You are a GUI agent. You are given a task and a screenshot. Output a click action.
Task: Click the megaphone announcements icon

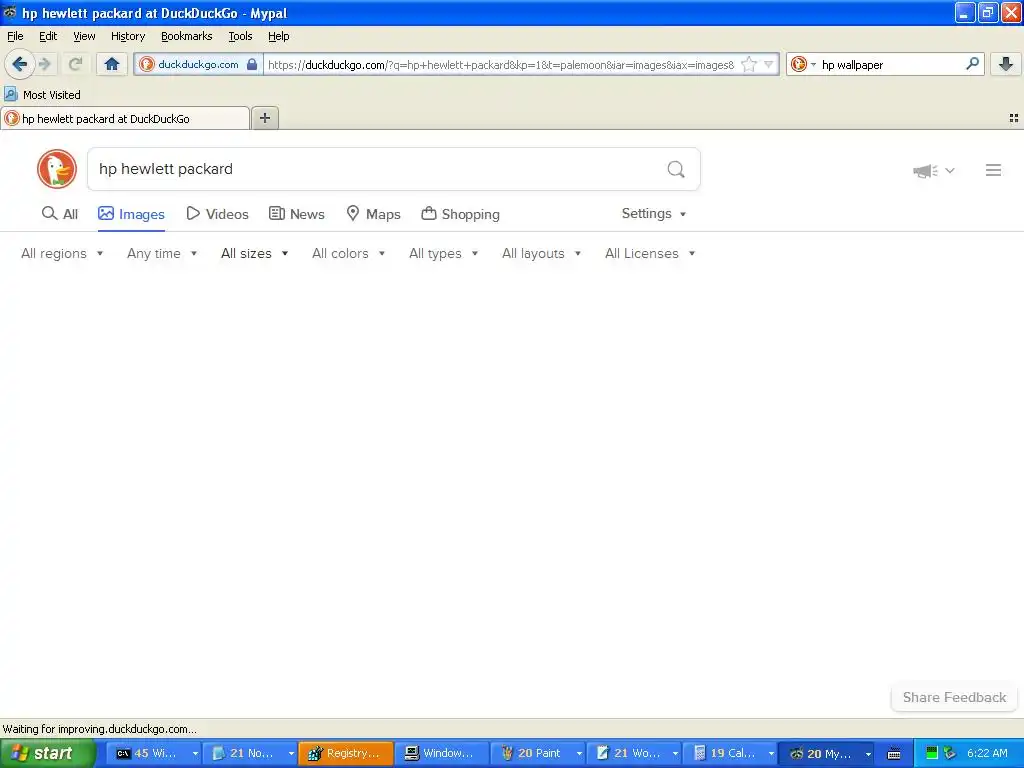(925, 170)
